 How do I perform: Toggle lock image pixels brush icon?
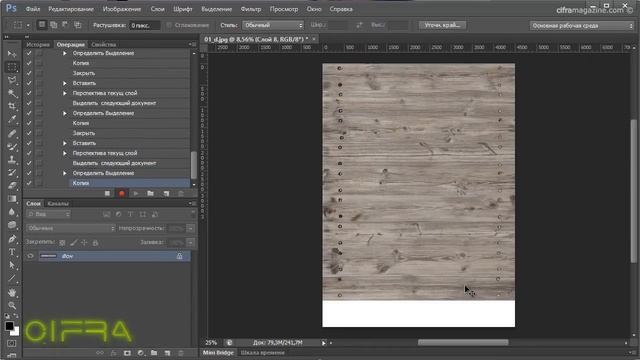point(73,242)
